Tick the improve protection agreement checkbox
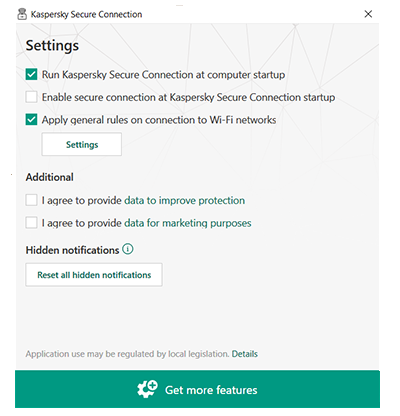Screen dimensions: 400x416 point(31,200)
